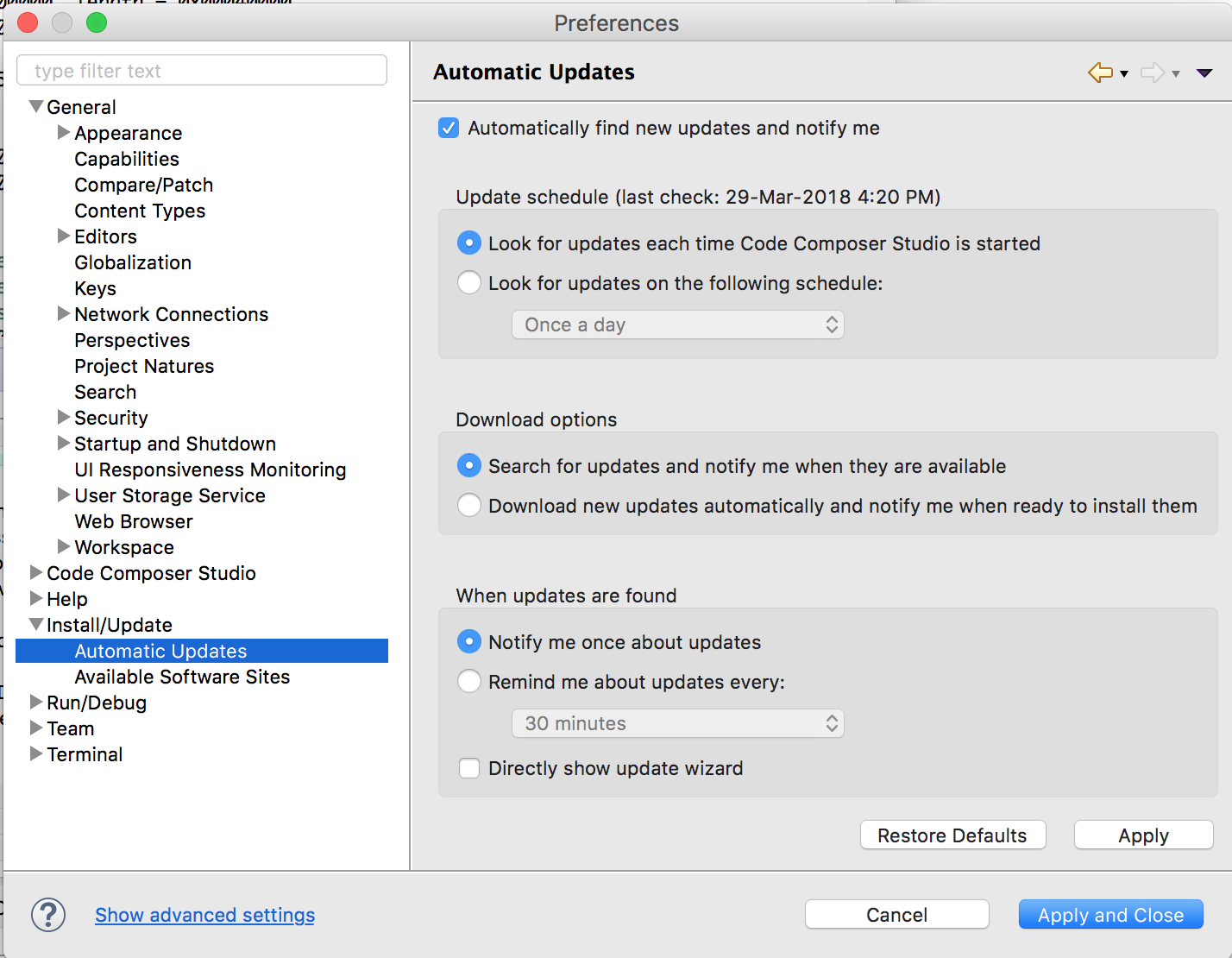Click the type filter text field
The height and width of the screenshot is (958, 1232).
pyautogui.click(x=202, y=71)
